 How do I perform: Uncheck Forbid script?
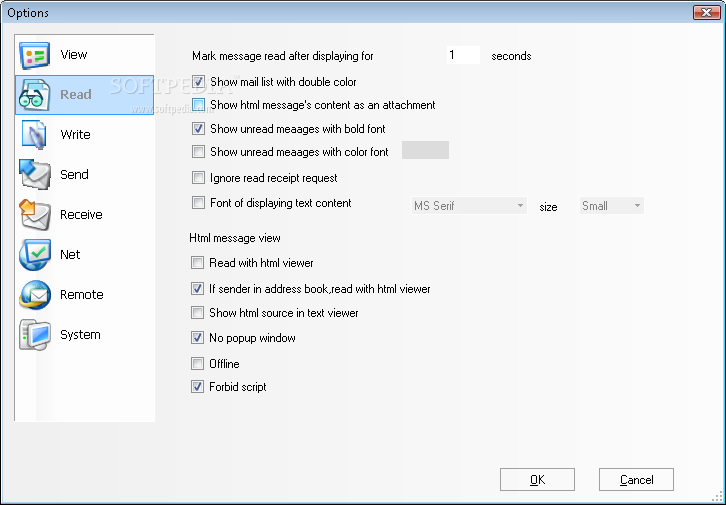coord(197,387)
